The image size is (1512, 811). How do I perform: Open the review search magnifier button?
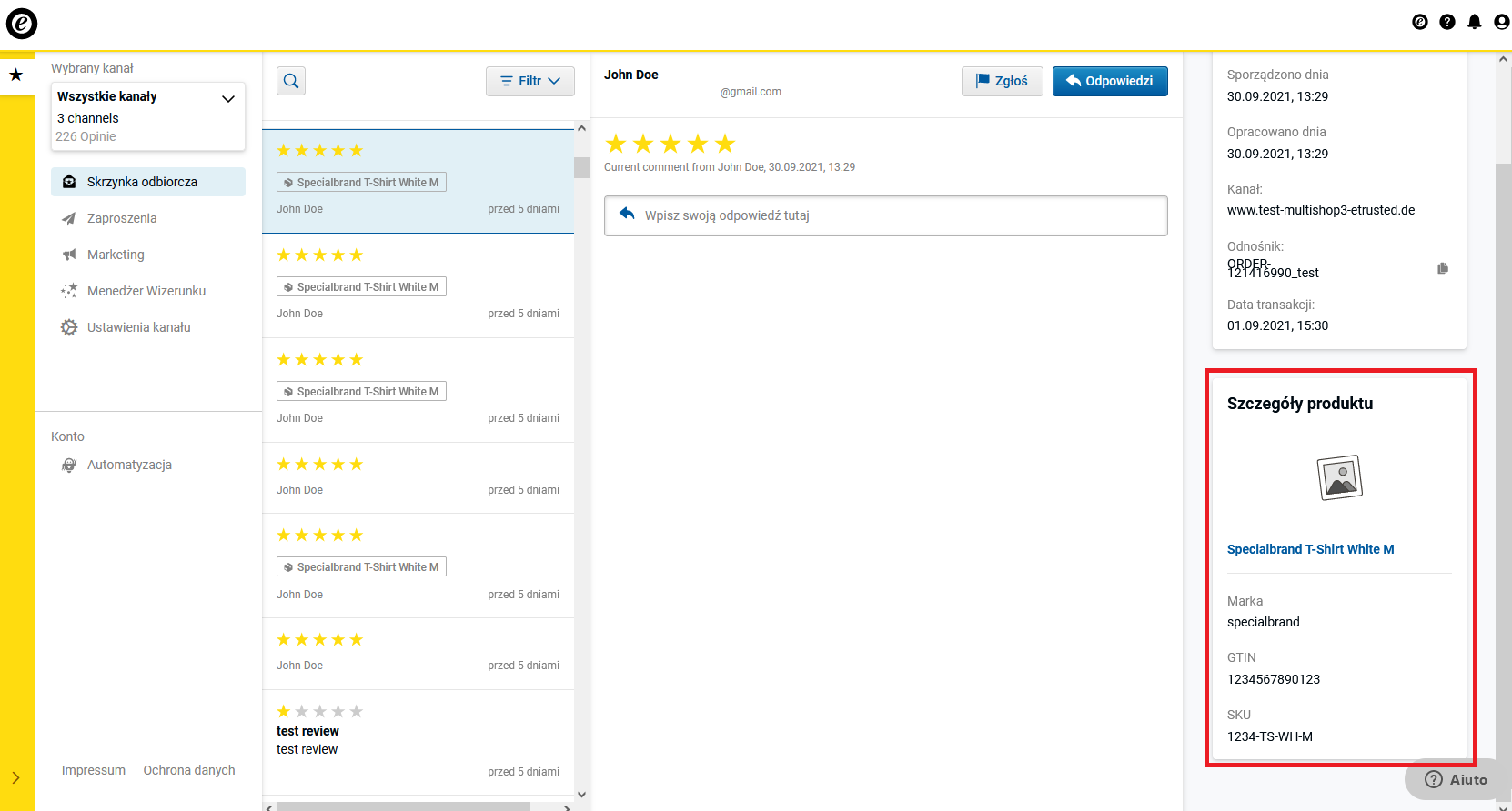pos(291,81)
